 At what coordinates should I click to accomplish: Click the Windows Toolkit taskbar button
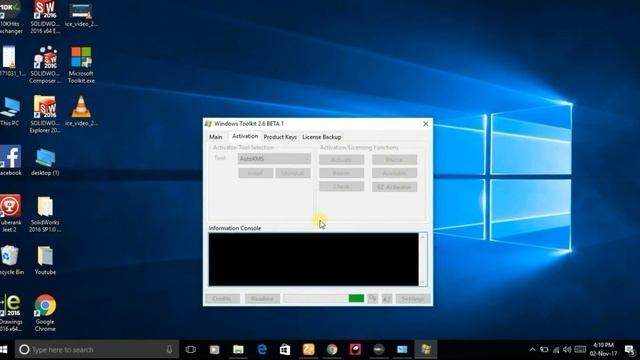[425, 349]
